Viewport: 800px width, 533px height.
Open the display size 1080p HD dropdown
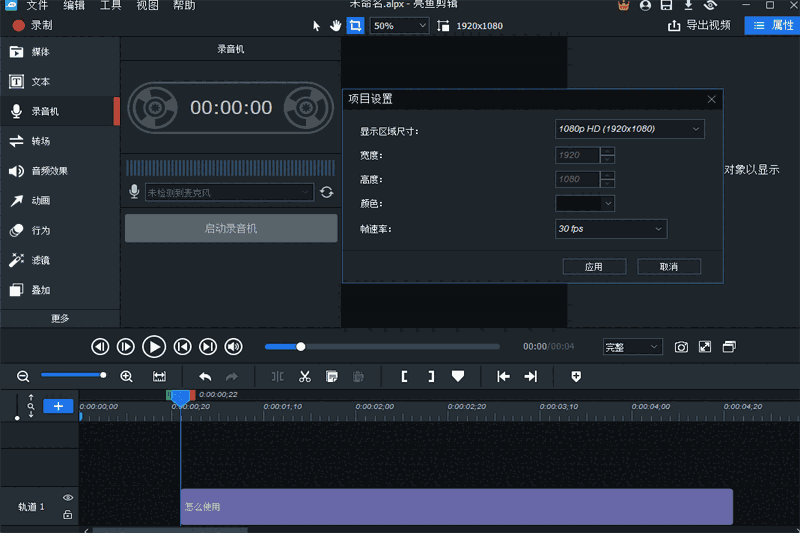coord(629,129)
